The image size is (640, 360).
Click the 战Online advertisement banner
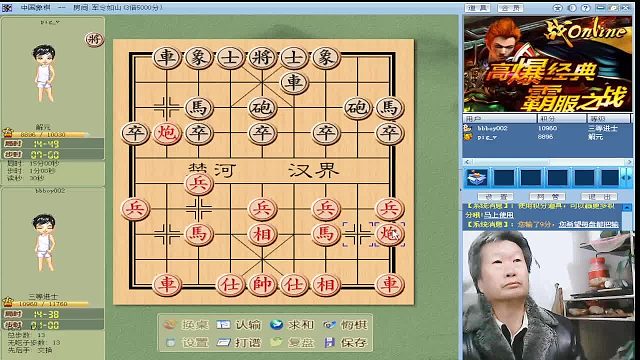pos(548,64)
